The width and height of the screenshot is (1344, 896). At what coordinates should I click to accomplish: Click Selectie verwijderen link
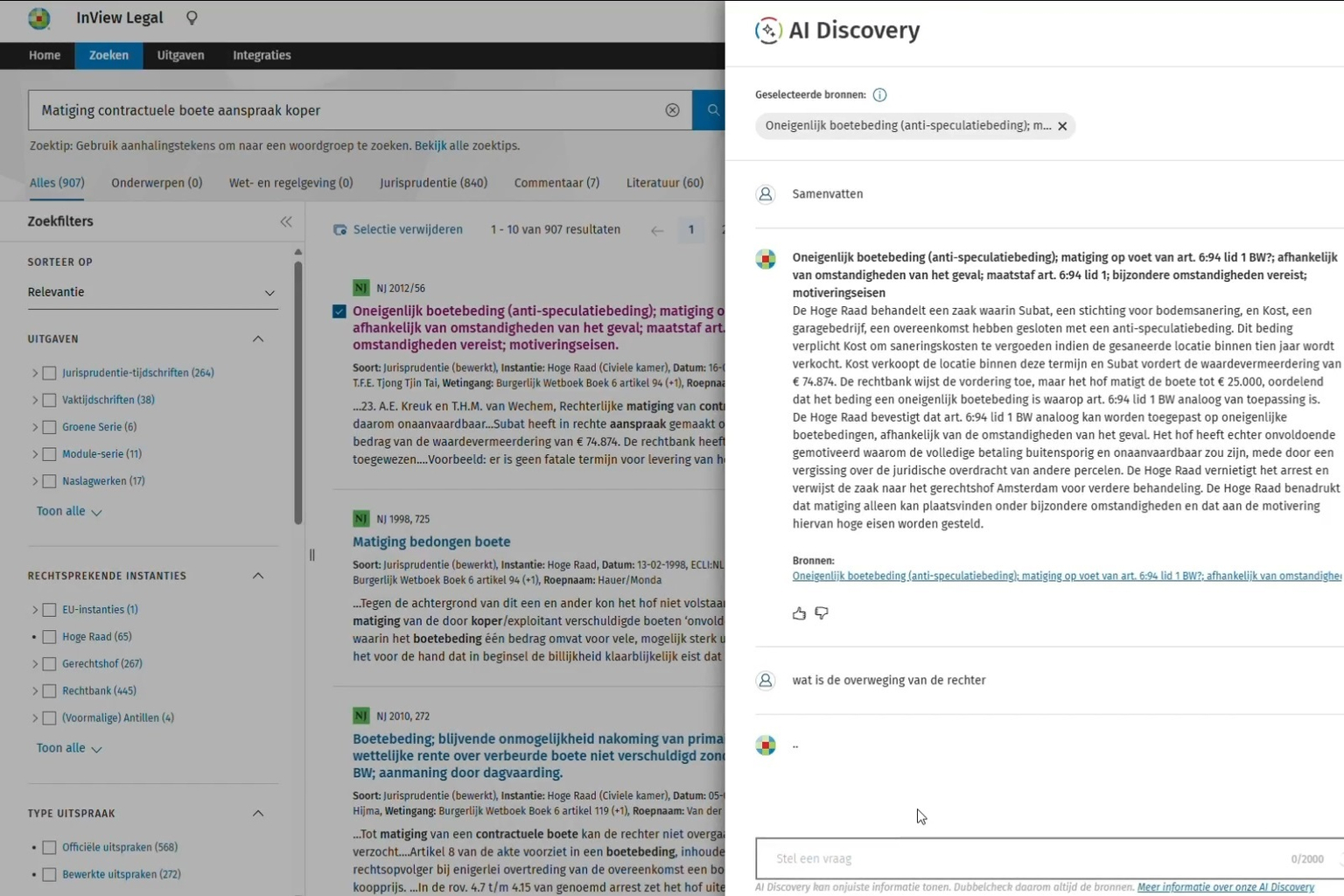[408, 230]
